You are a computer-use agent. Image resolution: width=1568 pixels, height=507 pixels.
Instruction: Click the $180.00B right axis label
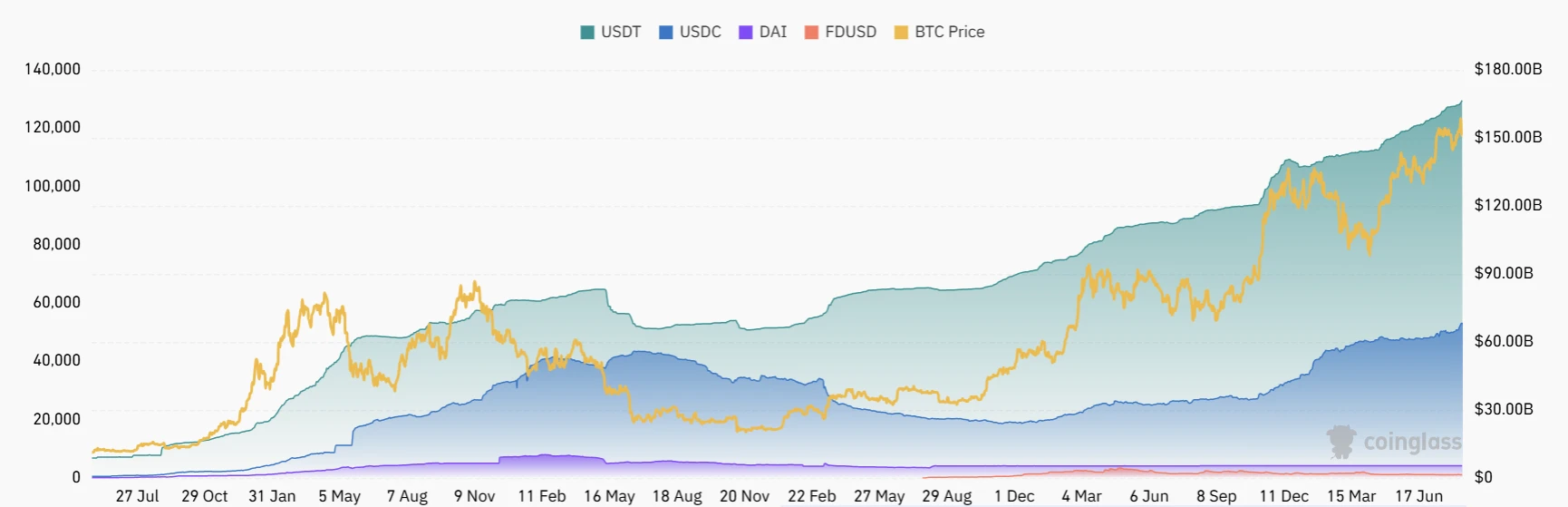point(1508,69)
